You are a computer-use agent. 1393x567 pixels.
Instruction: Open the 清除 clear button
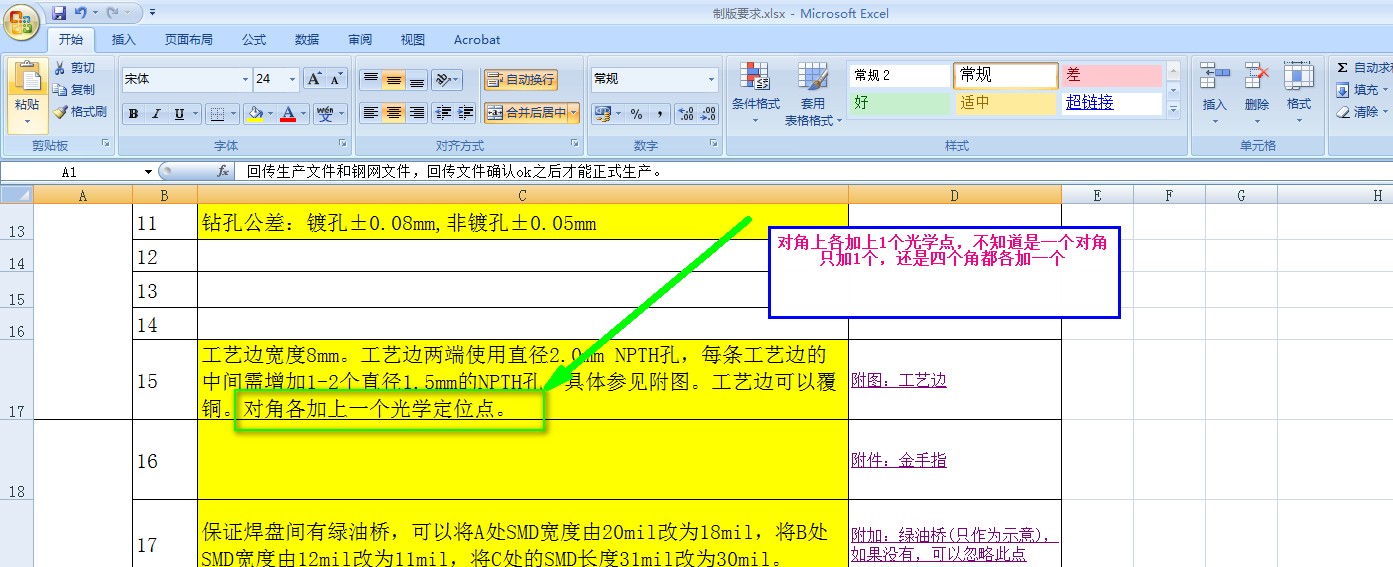tap(1361, 112)
